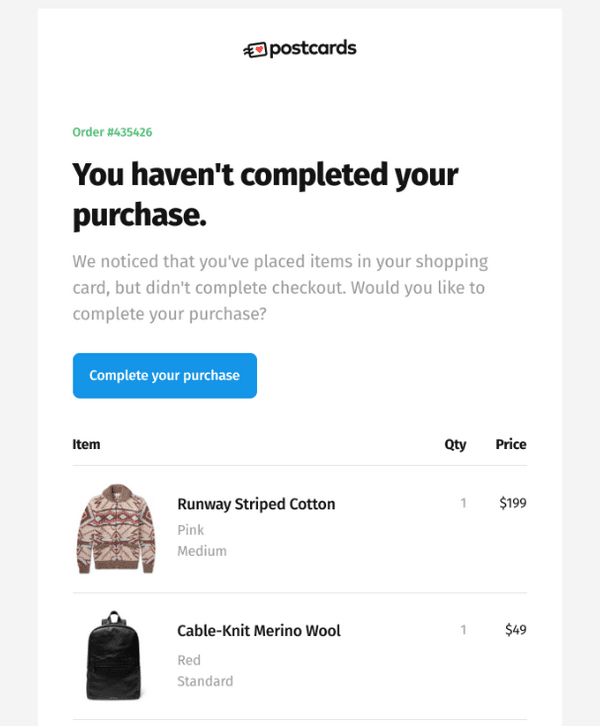Open the black backpack product thumbnail
This screenshot has width=600, height=726.
point(114,655)
